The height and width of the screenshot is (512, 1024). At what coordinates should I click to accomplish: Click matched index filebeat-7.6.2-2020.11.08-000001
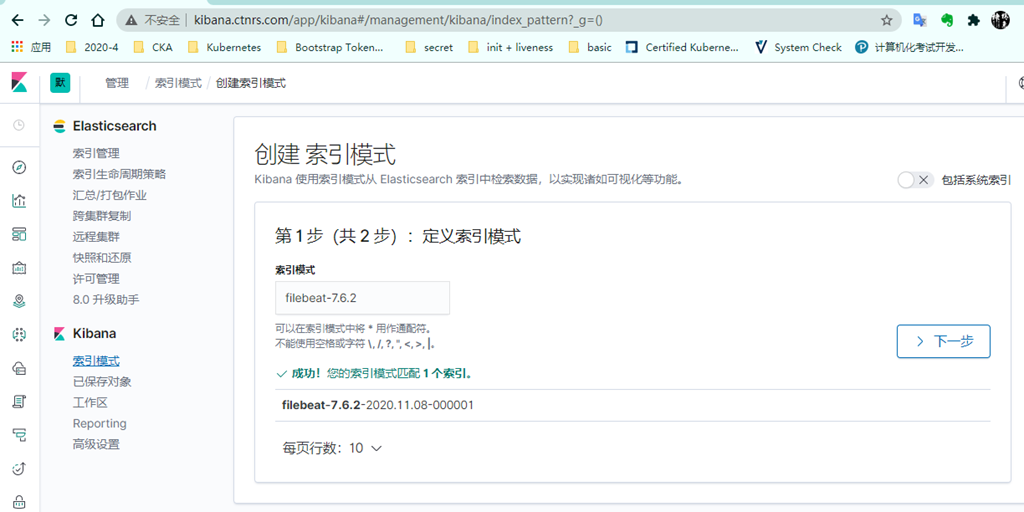377,406
